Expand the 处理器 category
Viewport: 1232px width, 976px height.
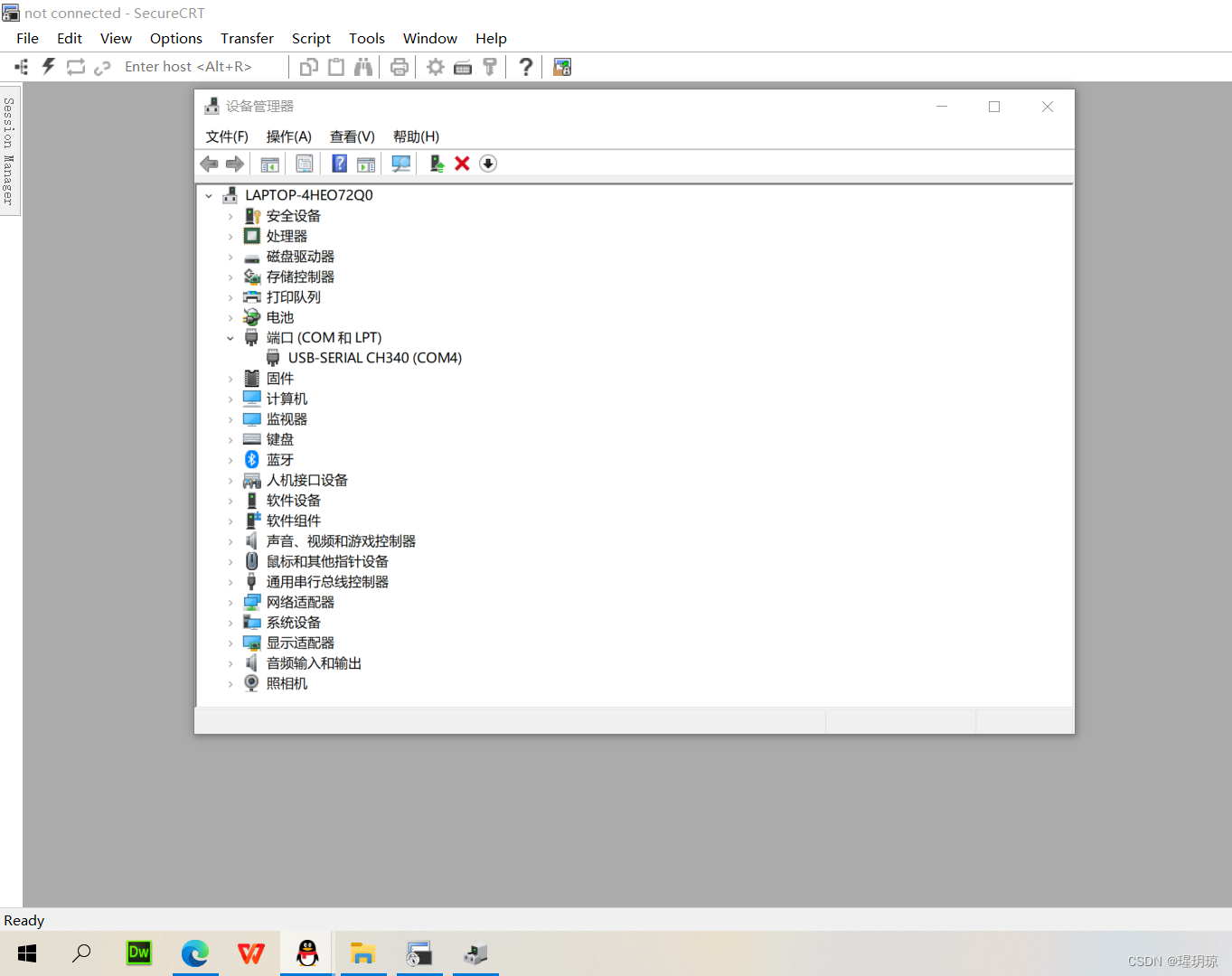[230, 237]
